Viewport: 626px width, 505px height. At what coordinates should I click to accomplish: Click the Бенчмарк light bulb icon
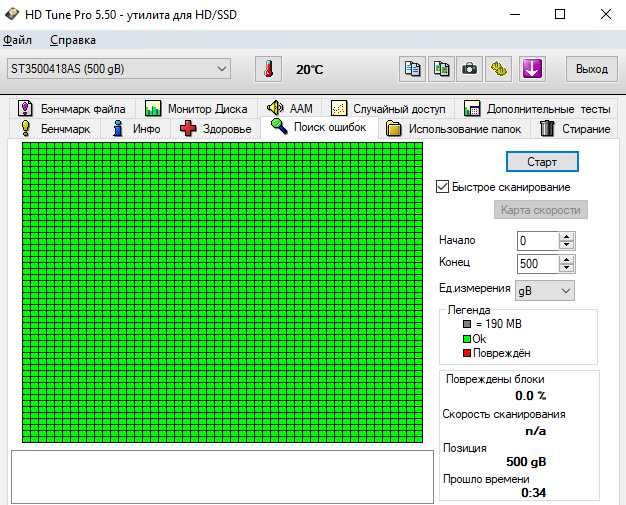[x=26, y=129]
